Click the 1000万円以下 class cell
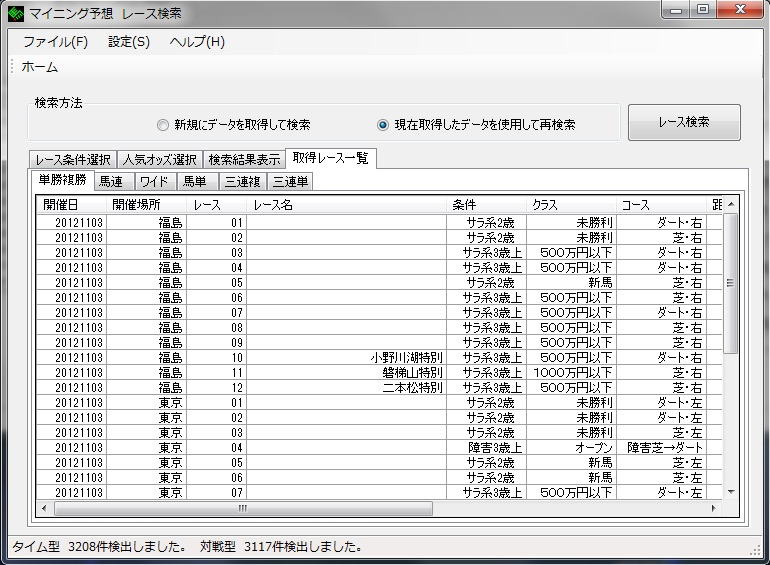This screenshot has height=565, width=770. (x=572, y=373)
